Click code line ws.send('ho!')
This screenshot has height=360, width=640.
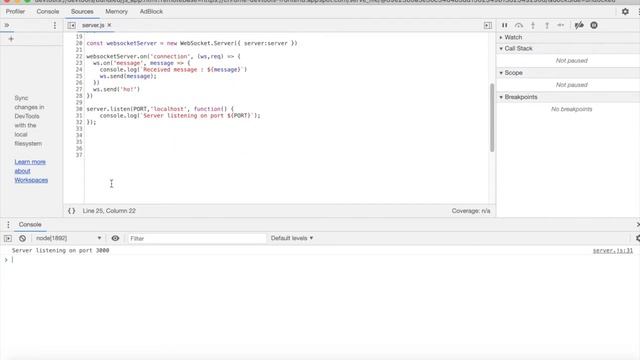click(116, 89)
